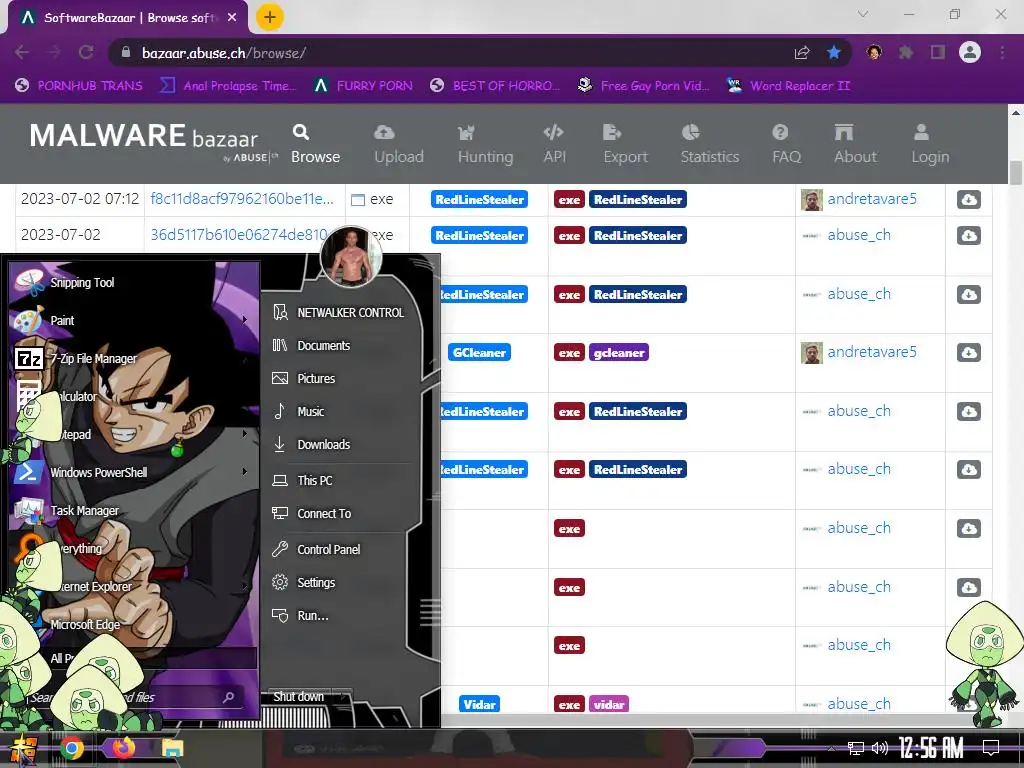Expand Windows PowerShell submenu arrow

pyautogui.click(x=245, y=472)
